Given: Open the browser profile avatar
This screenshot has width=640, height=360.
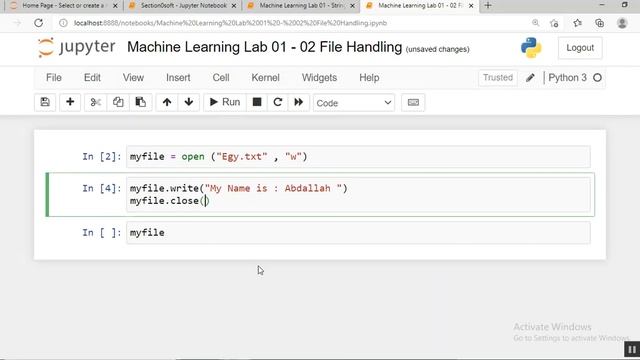Looking at the screenshot, I should pos(622,23).
